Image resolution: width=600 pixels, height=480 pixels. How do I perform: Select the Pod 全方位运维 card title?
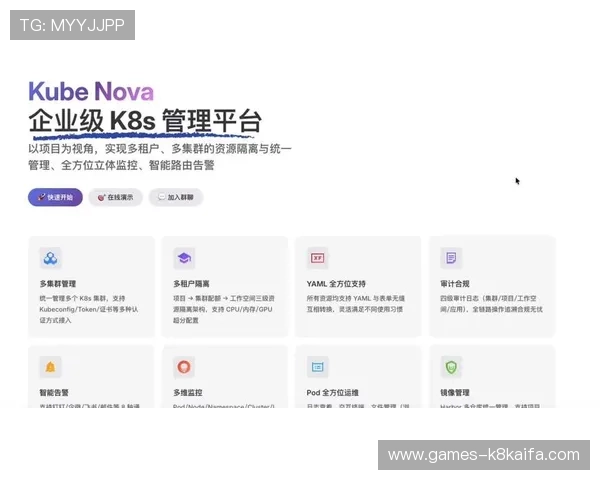pyautogui.click(x=333, y=392)
